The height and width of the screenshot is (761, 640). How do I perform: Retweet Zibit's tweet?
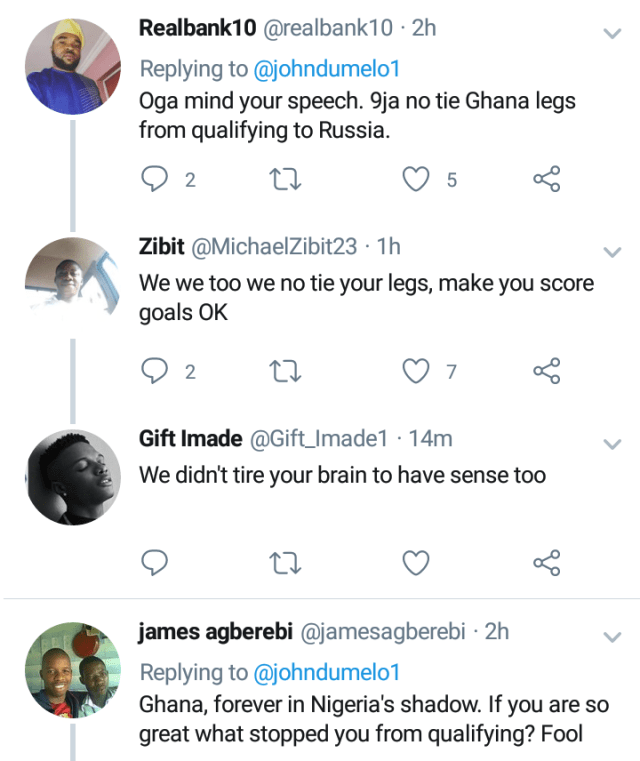(x=285, y=371)
